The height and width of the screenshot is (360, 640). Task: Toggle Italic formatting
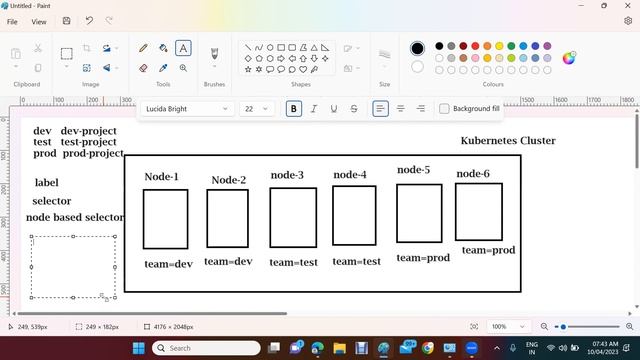[313, 109]
